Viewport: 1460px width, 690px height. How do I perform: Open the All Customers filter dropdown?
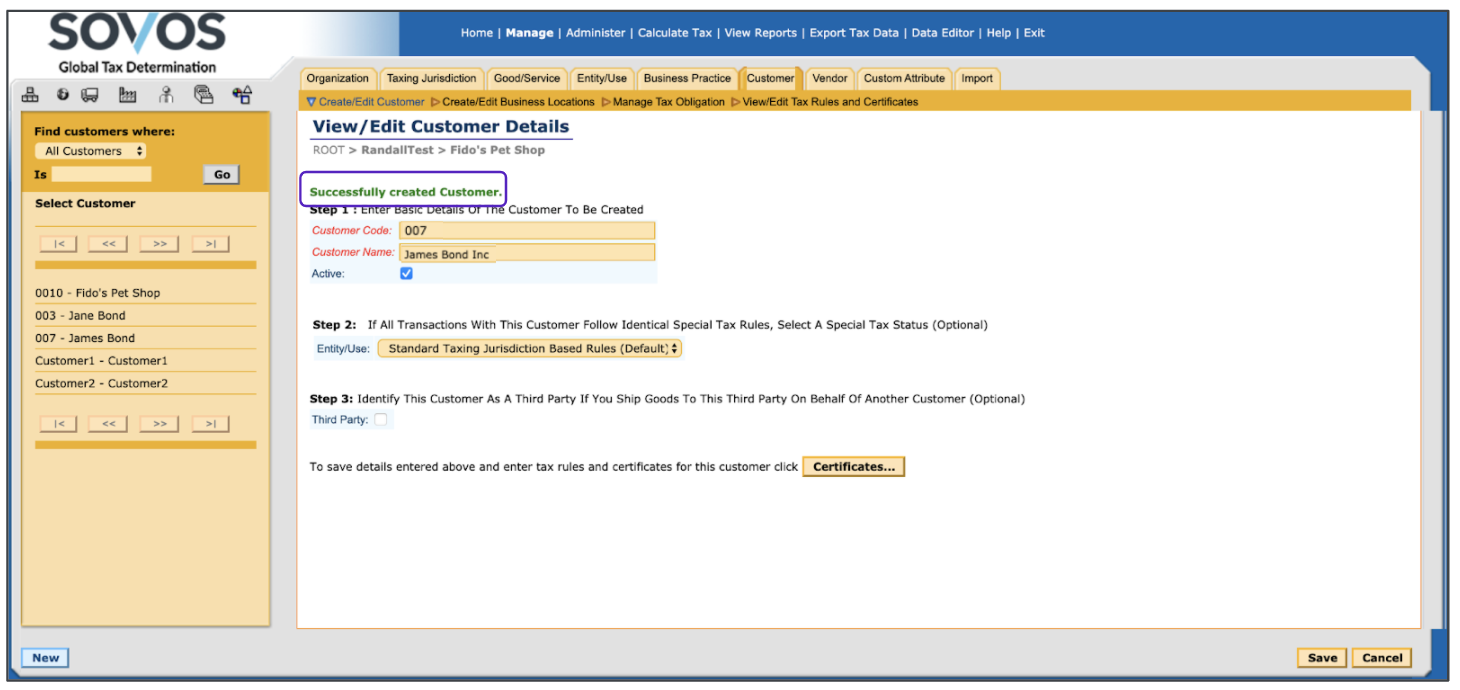click(90, 151)
